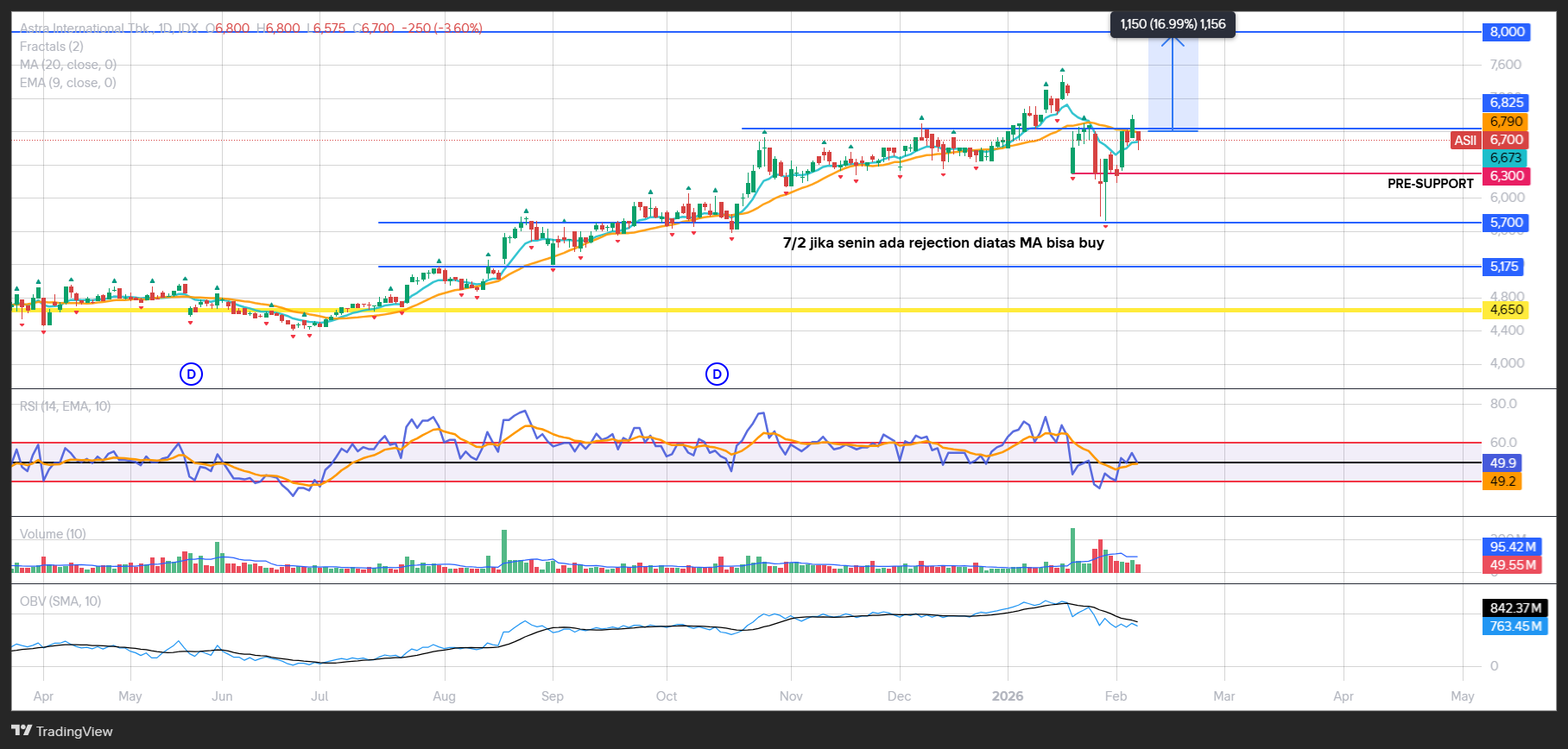Screen dimensions: 1568x749
Task: Click the orange 49.2 RSI value label
Action: point(1502,481)
